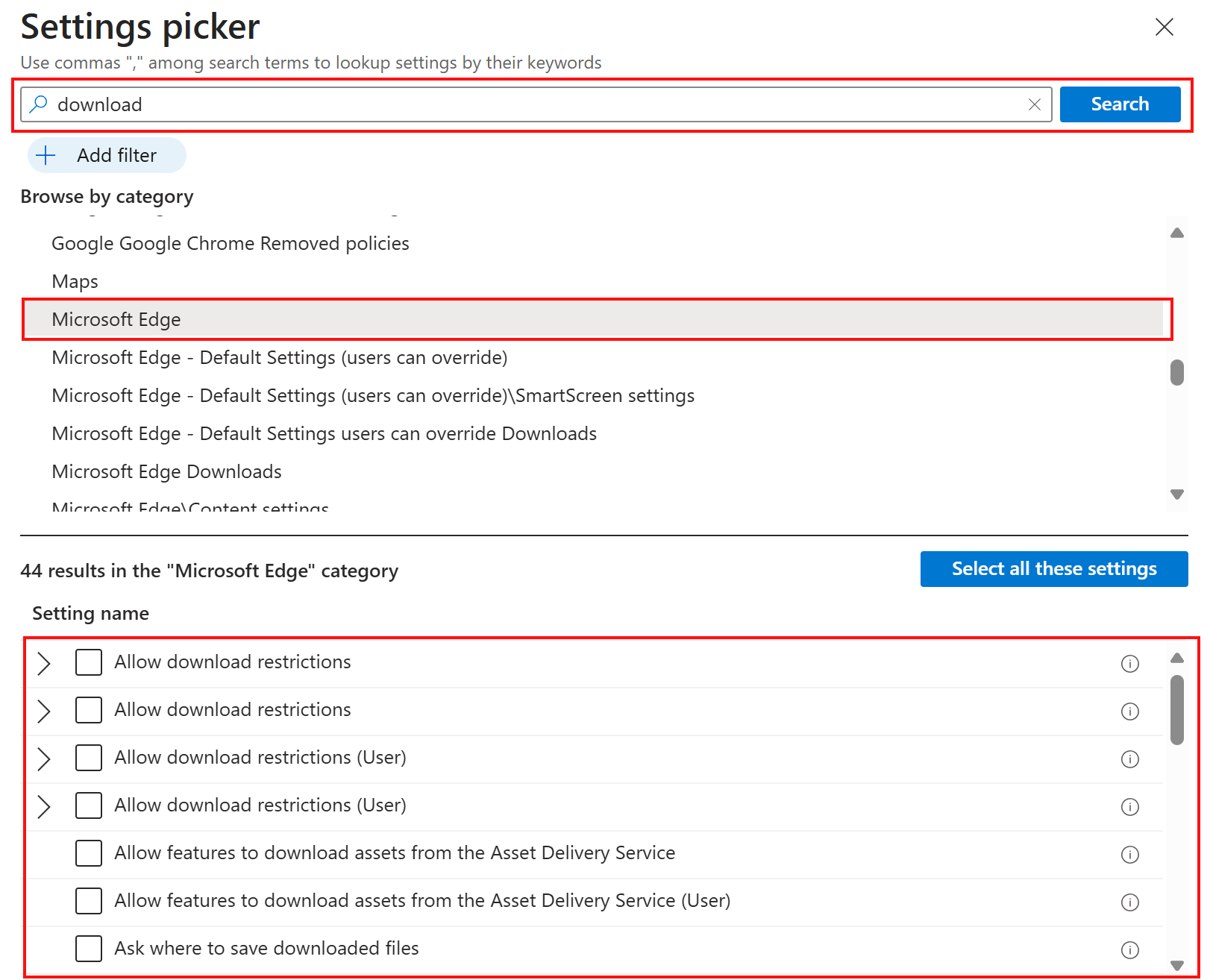Select Google Google Chrome Removed policies category

point(231,243)
